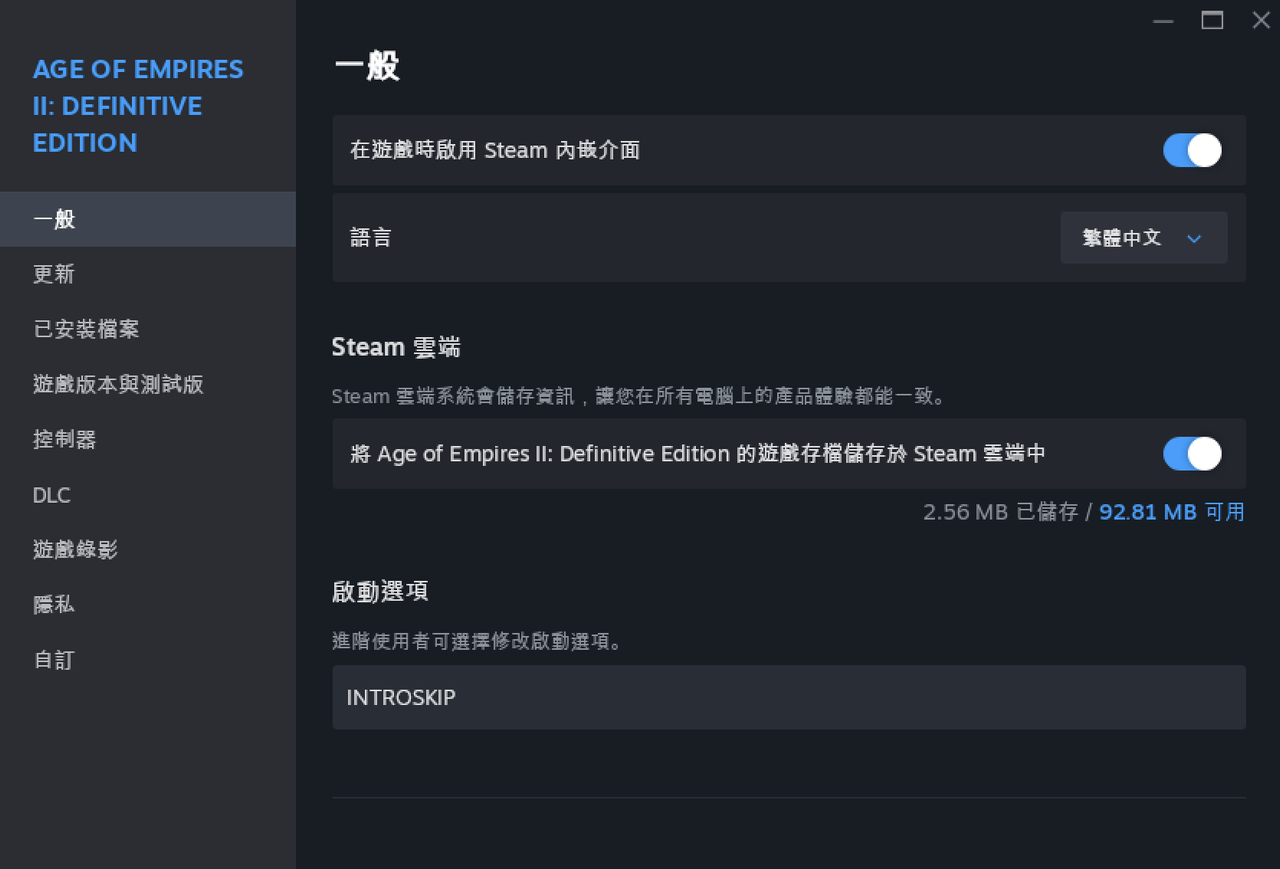Disable Steam 雲端 save sync toggle
1280x869 pixels.
point(1192,453)
